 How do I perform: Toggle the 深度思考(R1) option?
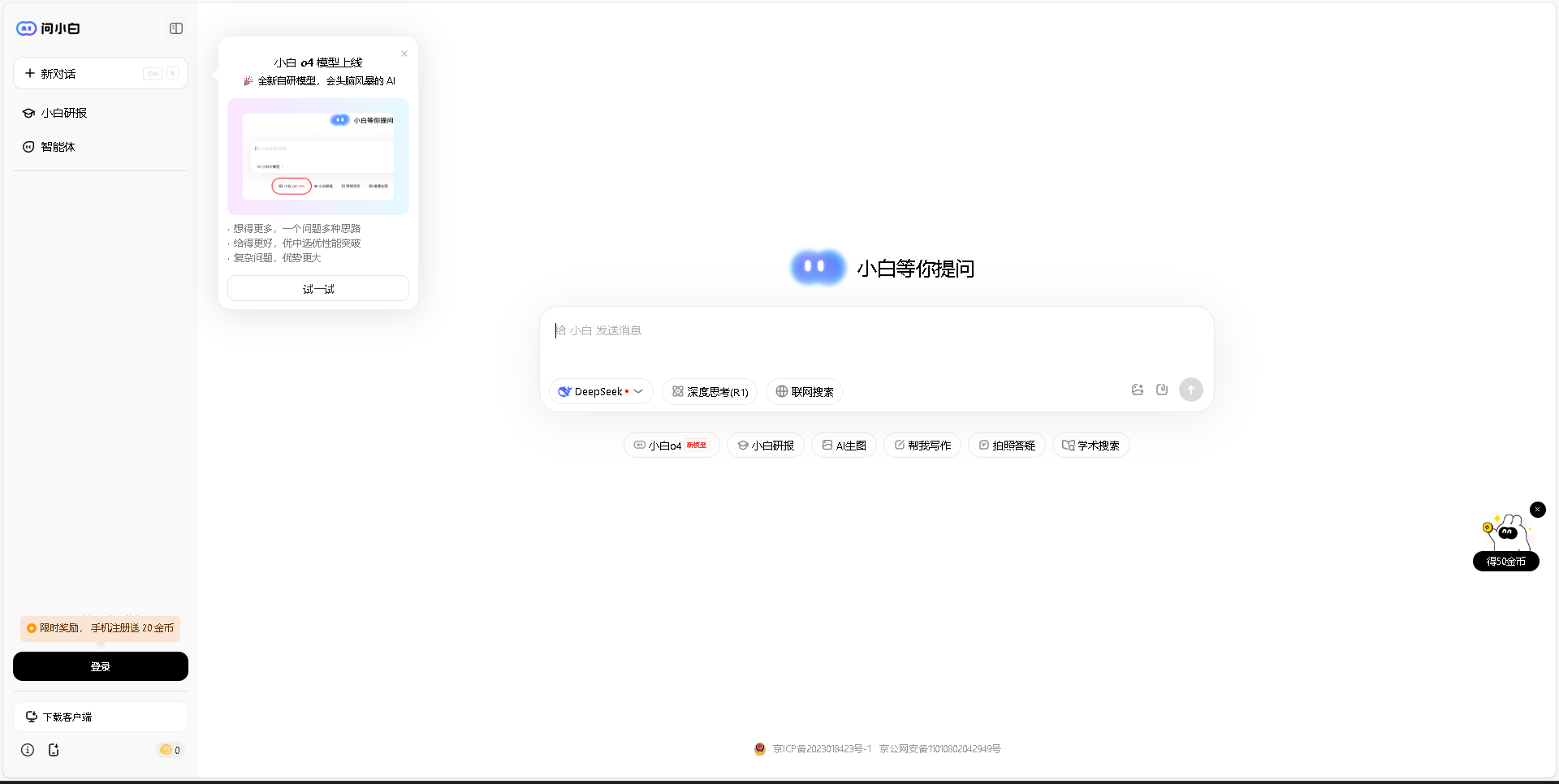coord(709,391)
